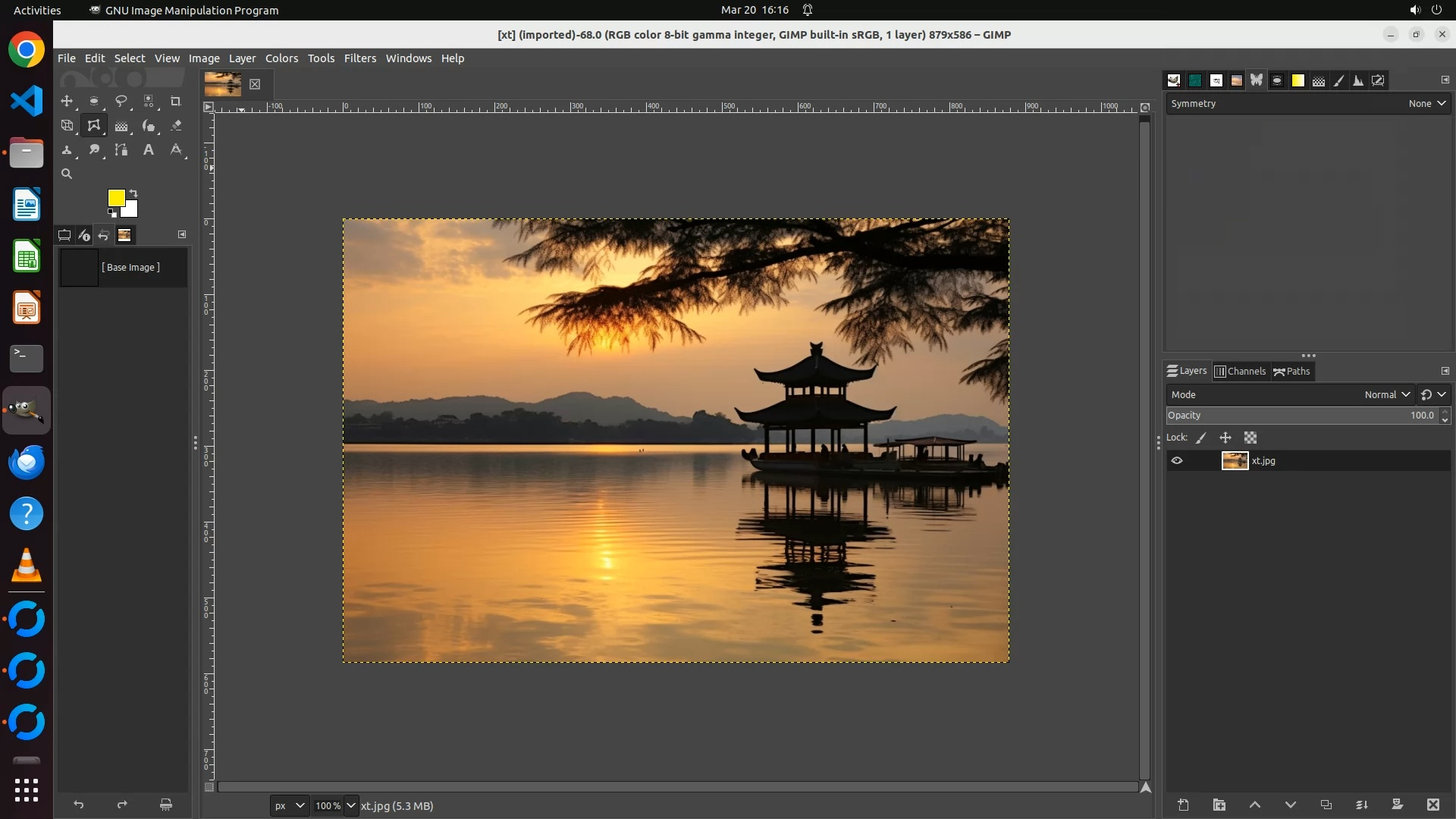The width and height of the screenshot is (1456, 819).
Task: Open the layer Mode Normal dropdown
Action: pyautogui.click(x=1387, y=394)
